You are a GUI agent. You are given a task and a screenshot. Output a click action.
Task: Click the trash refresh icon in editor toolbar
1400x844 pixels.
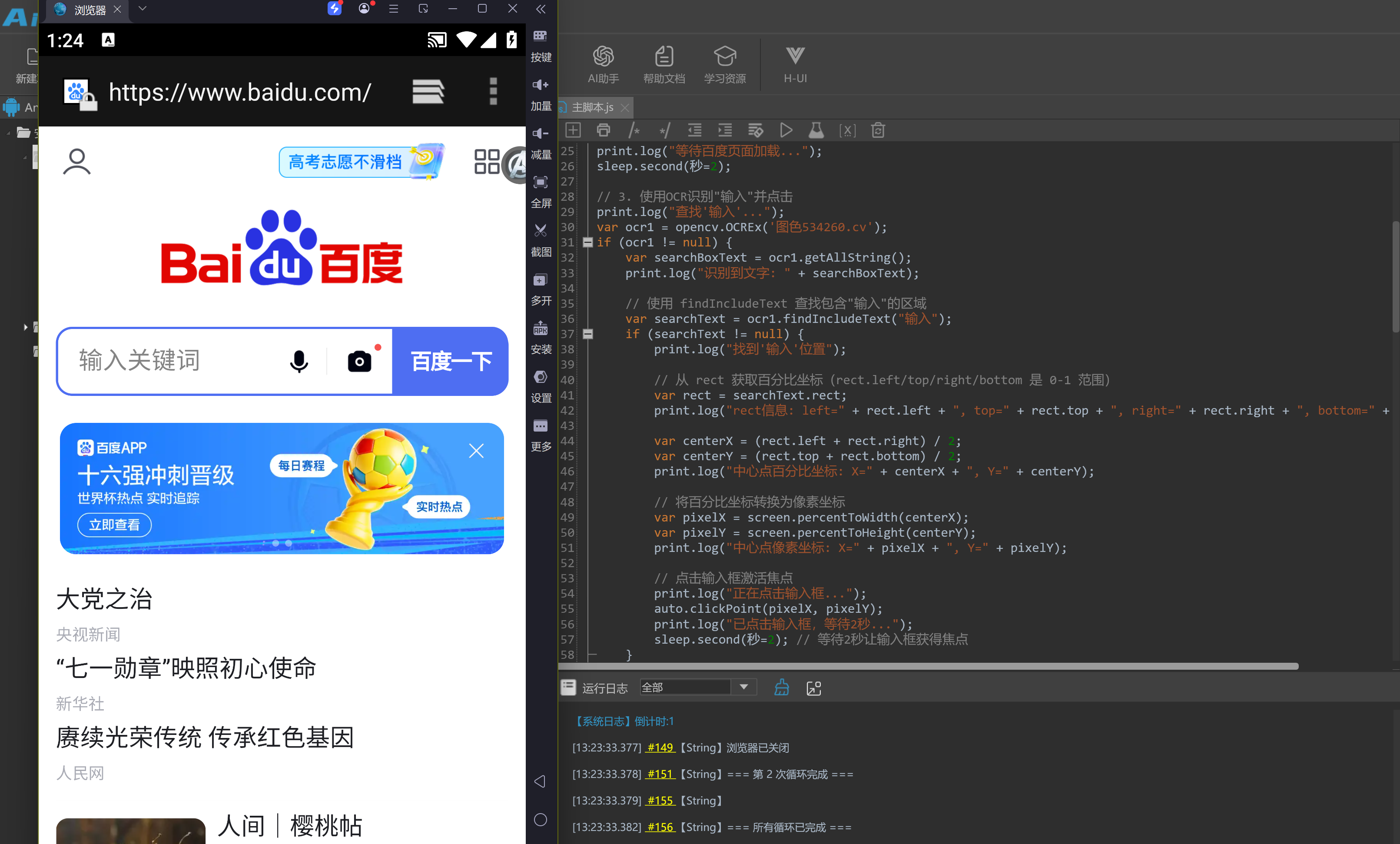[877, 130]
